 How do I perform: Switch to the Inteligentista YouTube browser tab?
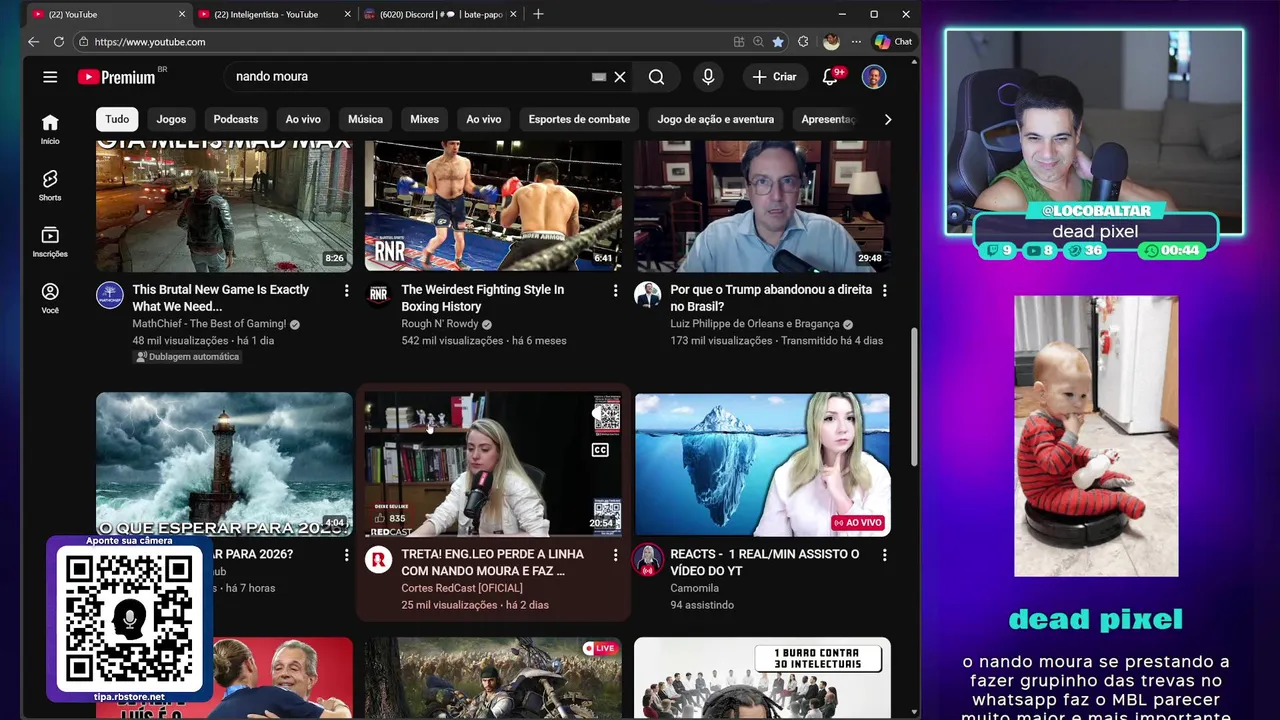point(266,14)
